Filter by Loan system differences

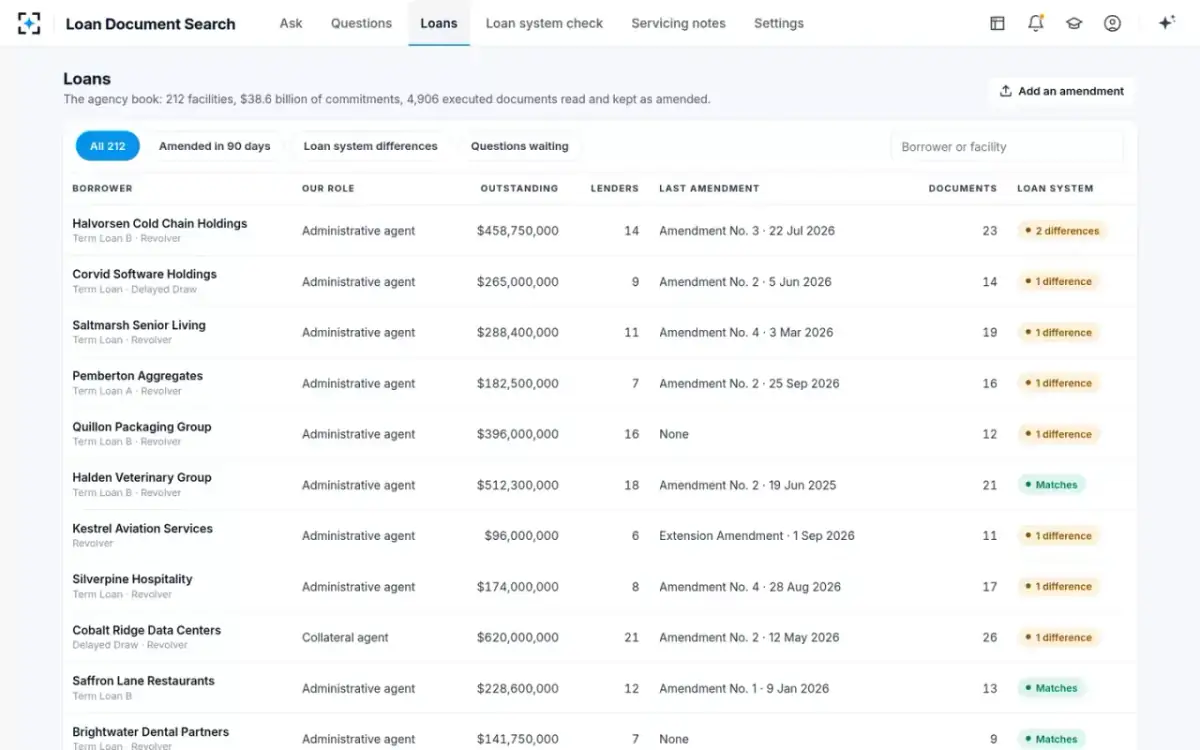(371, 146)
